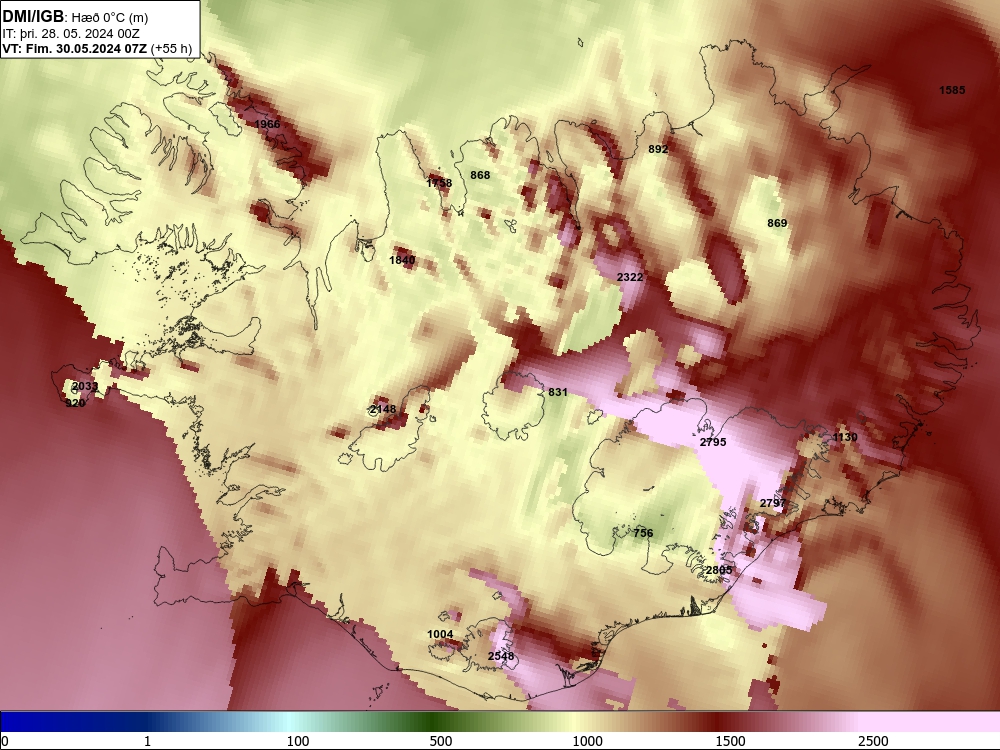Viewport: 1000px width, 750px height.
Task: Click the 1000 label on the color scale
Action: tap(587, 741)
